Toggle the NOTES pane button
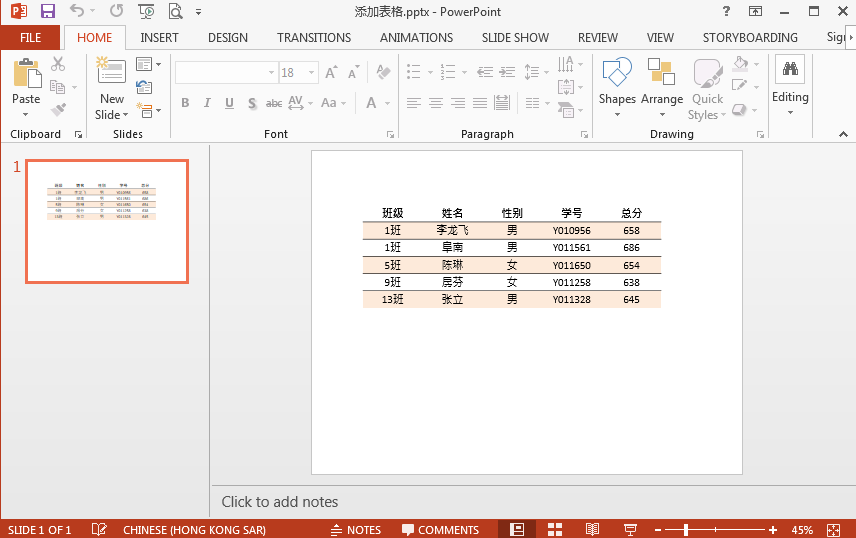Screen dimensions: 856x538 pos(356,530)
